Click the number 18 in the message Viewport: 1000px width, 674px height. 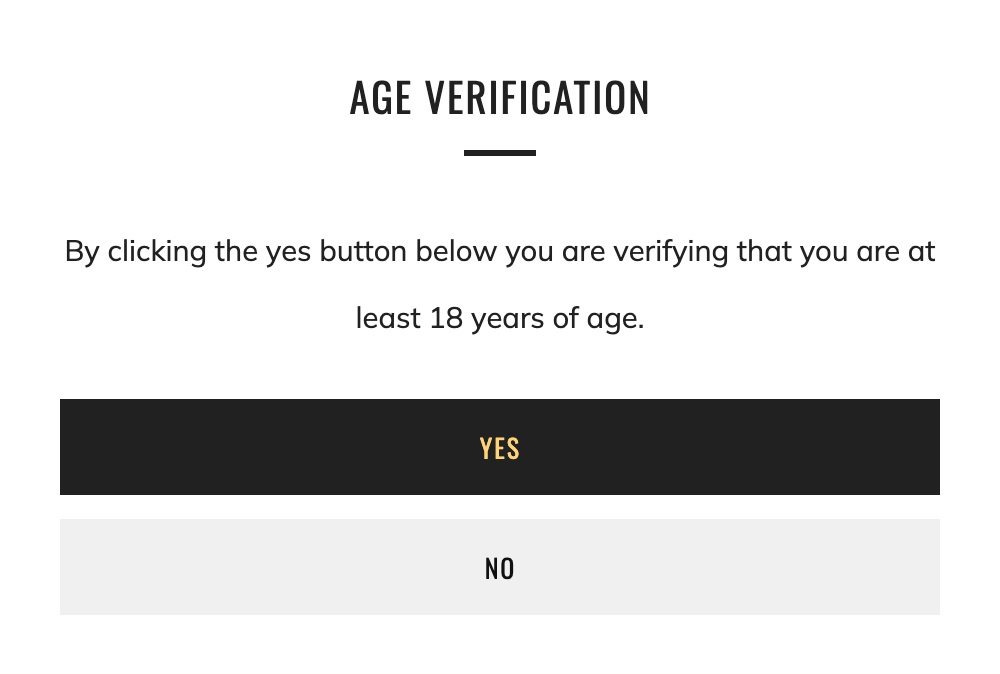[446, 318]
